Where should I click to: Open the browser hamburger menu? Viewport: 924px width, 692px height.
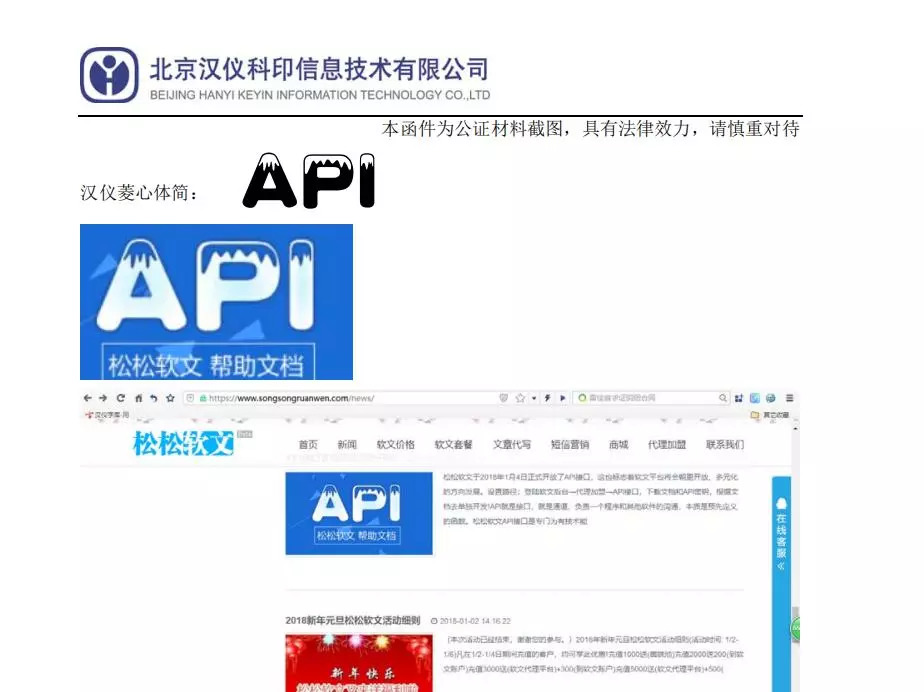(x=790, y=398)
